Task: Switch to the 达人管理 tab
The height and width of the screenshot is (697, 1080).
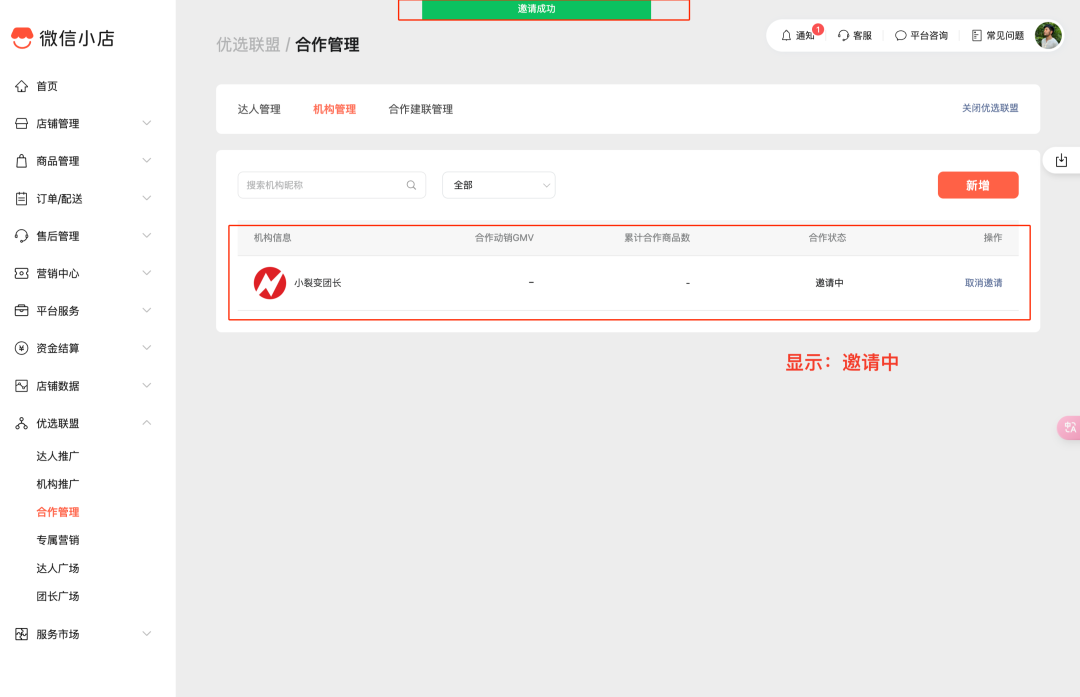Action: coord(259,109)
